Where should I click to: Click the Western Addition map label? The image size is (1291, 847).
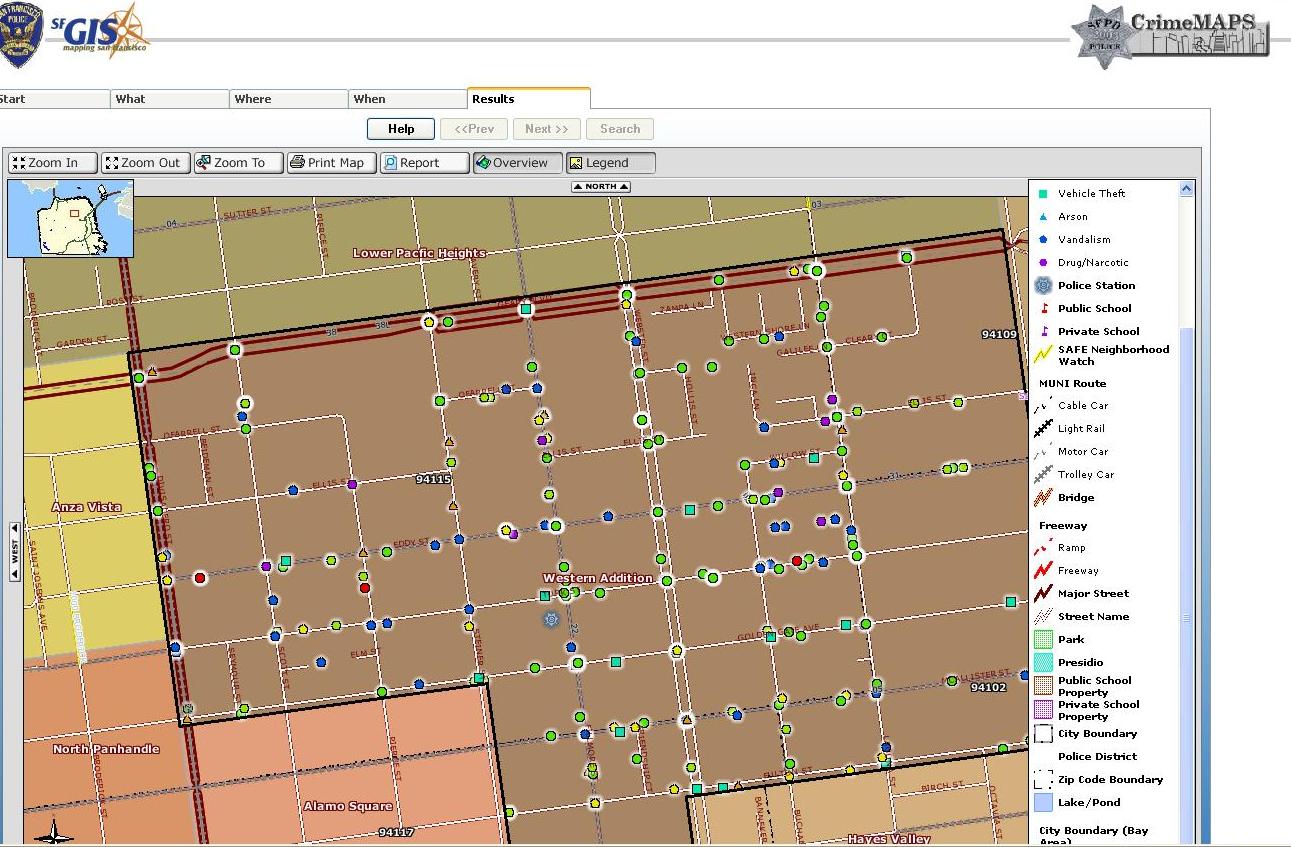598,578
